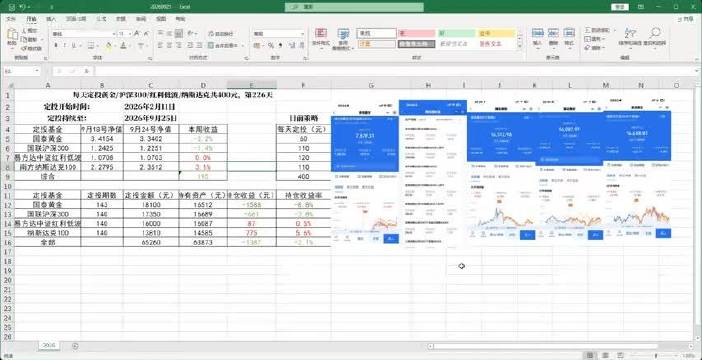
Task: Click the search box in the title bar
Action: [x=354, y=7]
